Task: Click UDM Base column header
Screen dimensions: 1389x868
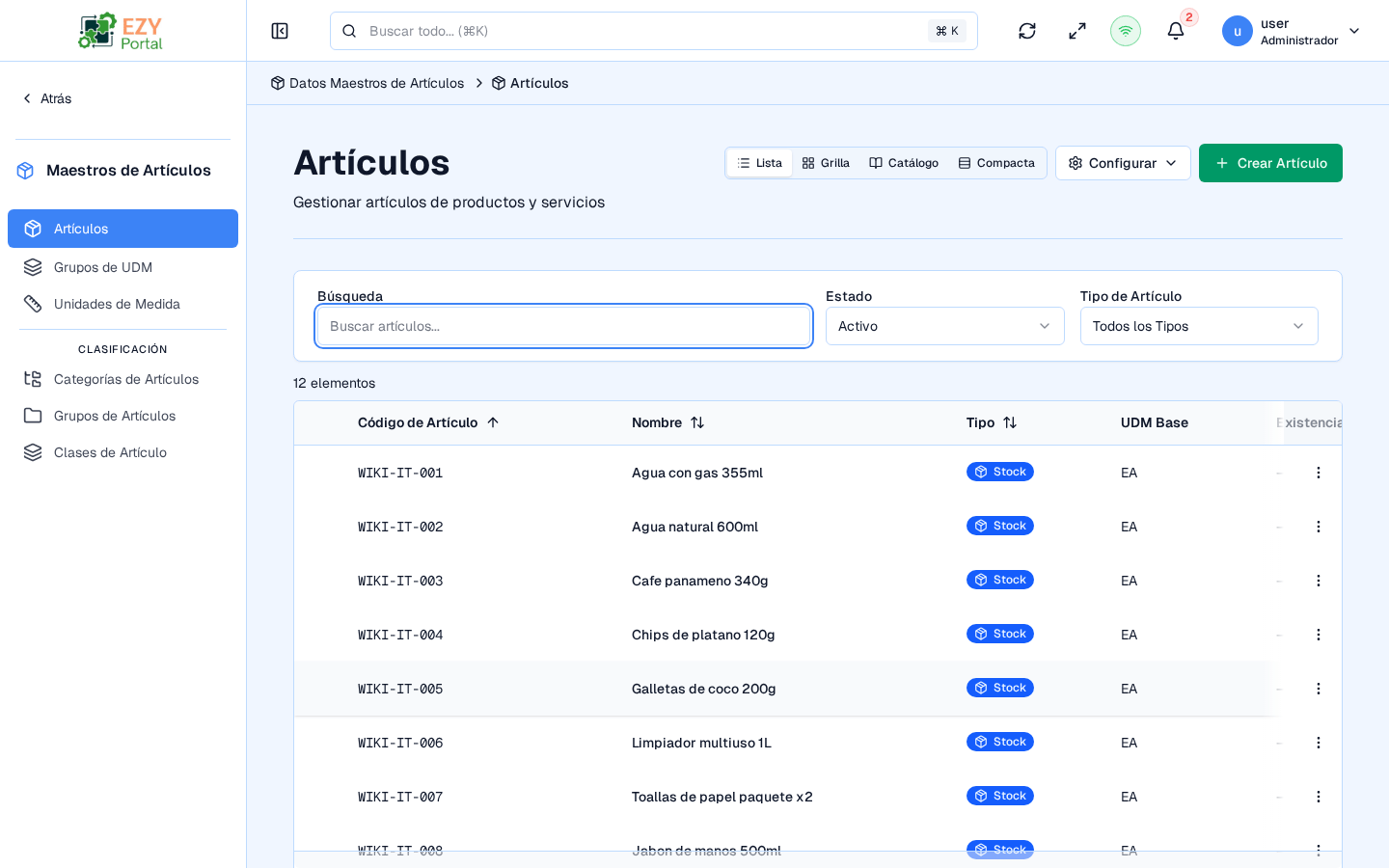Action: click(x=1155, y=422)
